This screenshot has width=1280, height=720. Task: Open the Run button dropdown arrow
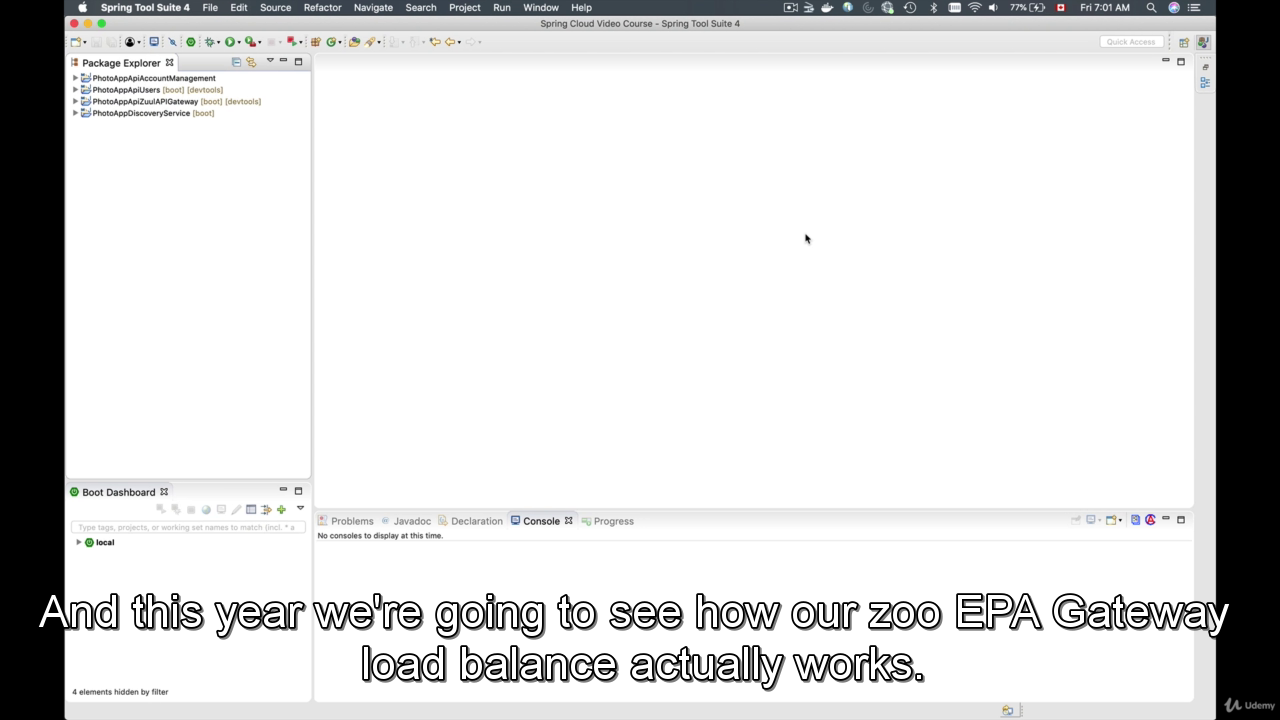click(x=239, y=43)
